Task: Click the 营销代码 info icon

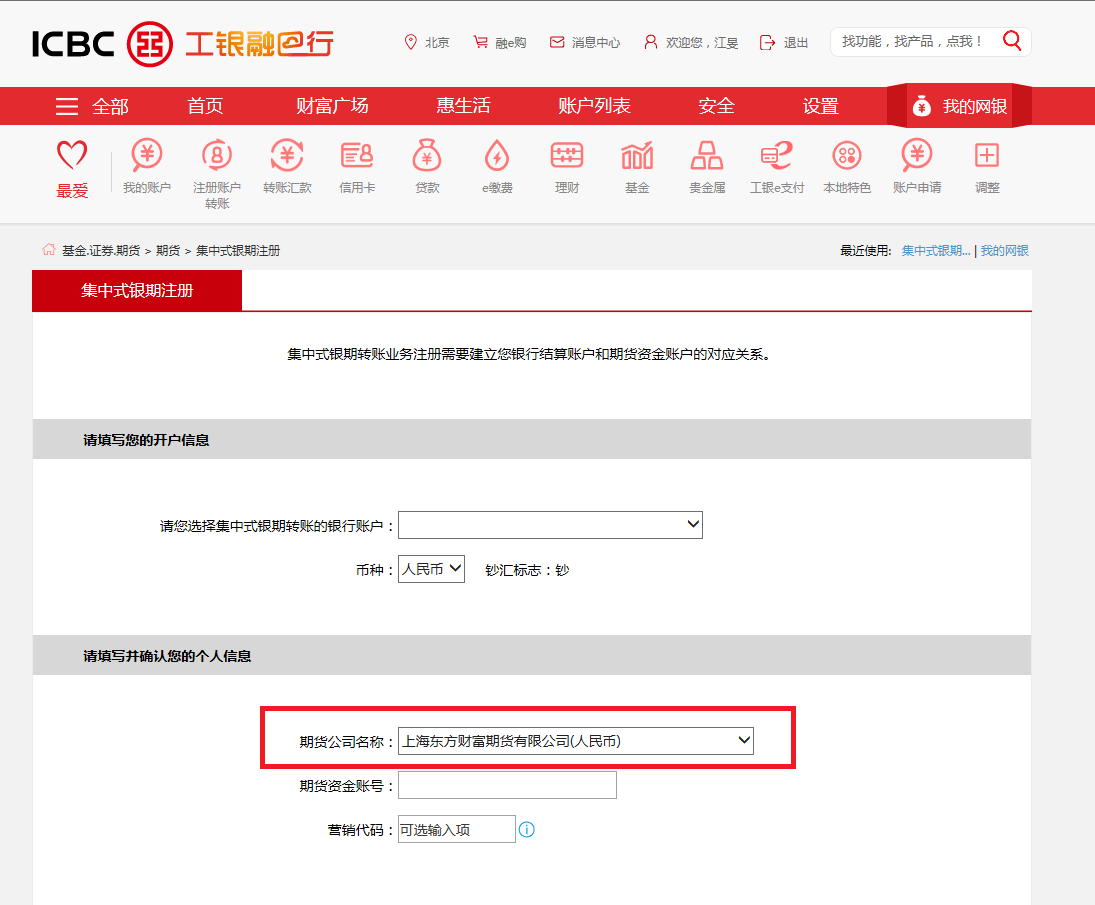Action: pos(527,829)
